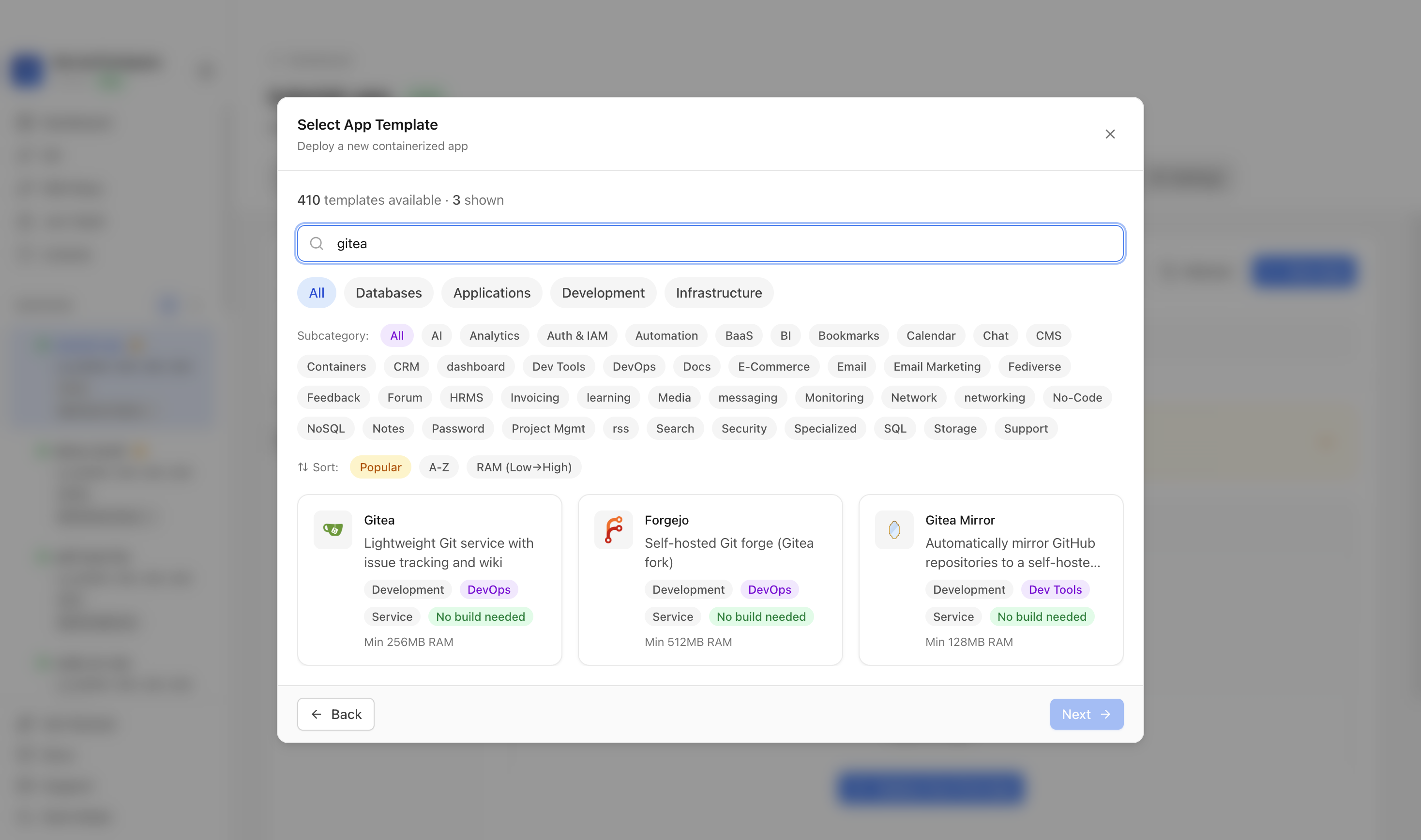The height and width of the screenshot is (840, 1421).
Task: Filter by No-Code subcategory
Action: click(1077, 397)
